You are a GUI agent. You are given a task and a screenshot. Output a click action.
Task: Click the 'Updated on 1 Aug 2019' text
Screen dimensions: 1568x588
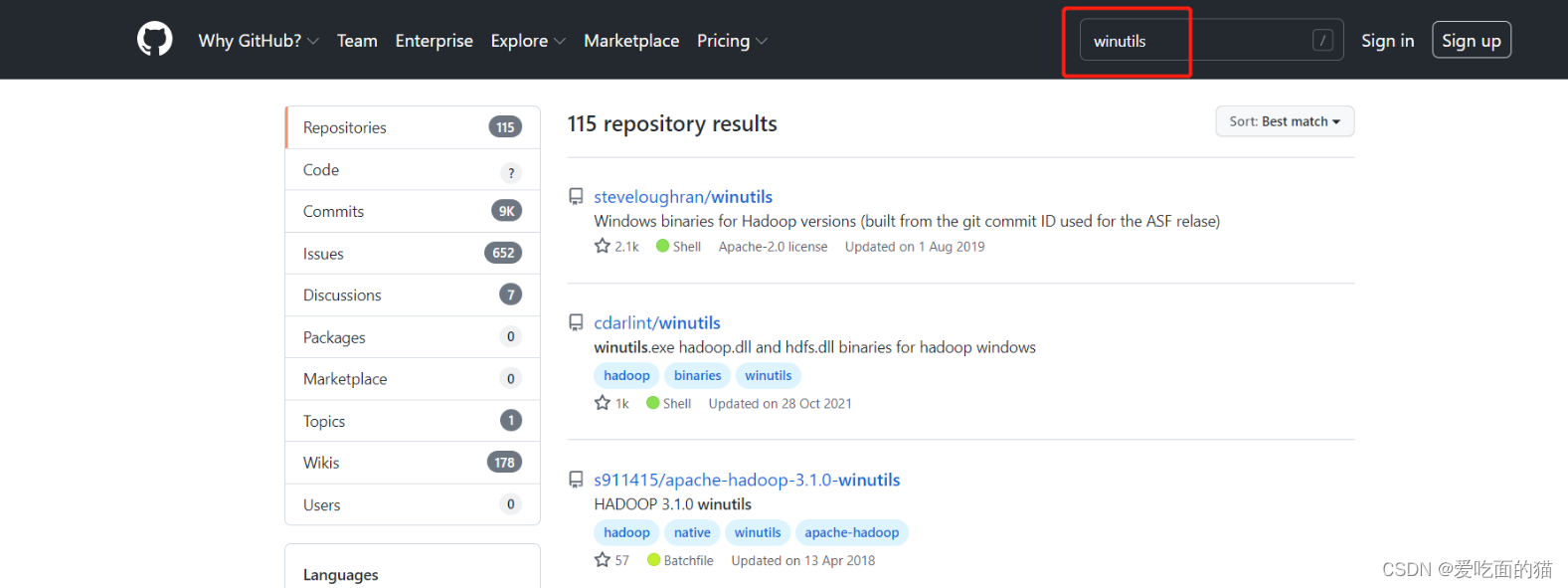click(915, 247)
